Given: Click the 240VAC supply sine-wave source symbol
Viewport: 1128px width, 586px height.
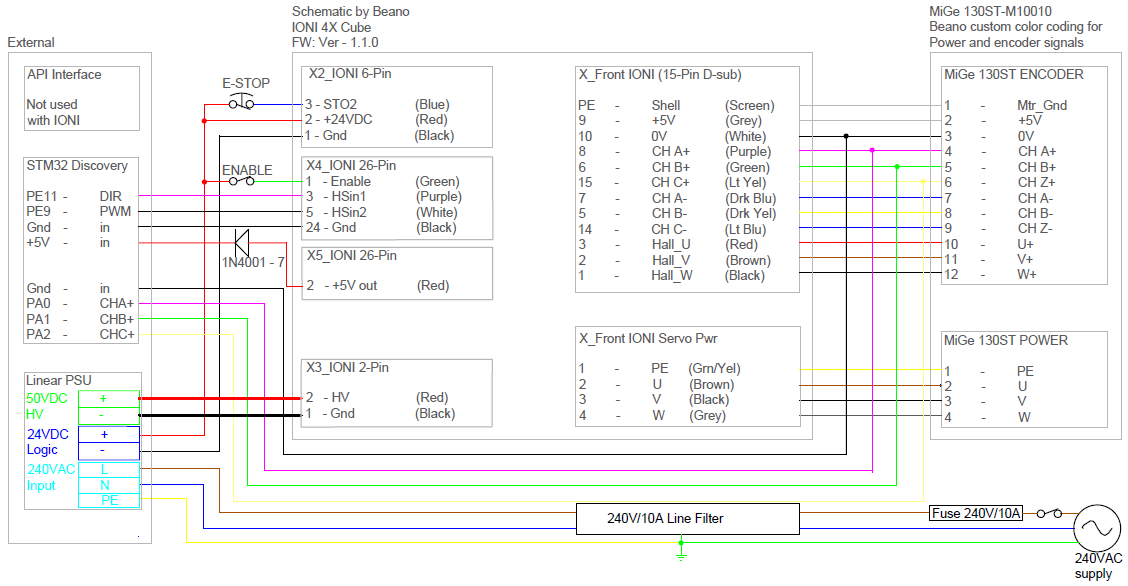Looking at the screenshot, I should [x=1097, y=528].
